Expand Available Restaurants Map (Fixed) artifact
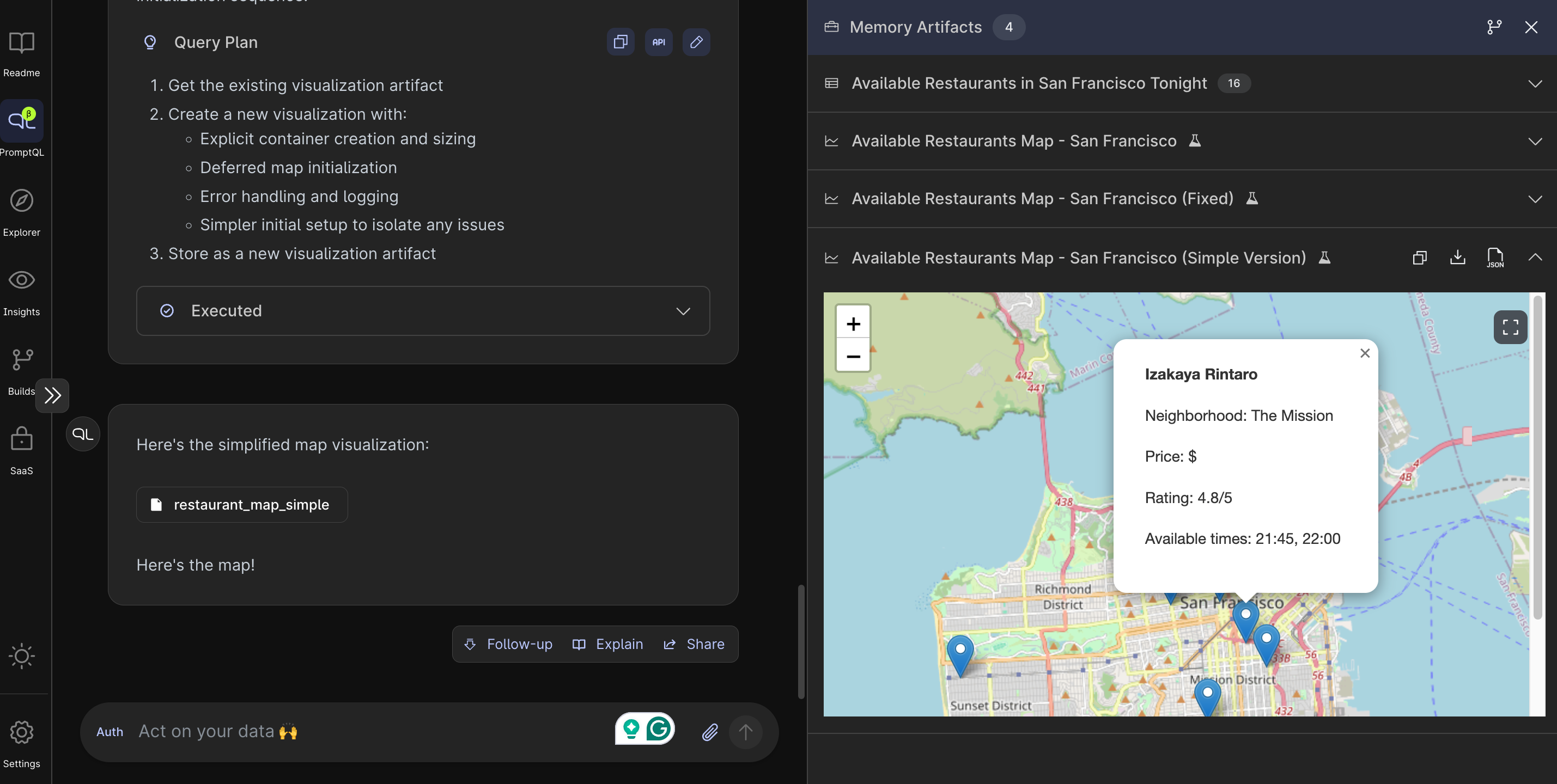This screenshot has height=784, width=1557. point(1535,199)
